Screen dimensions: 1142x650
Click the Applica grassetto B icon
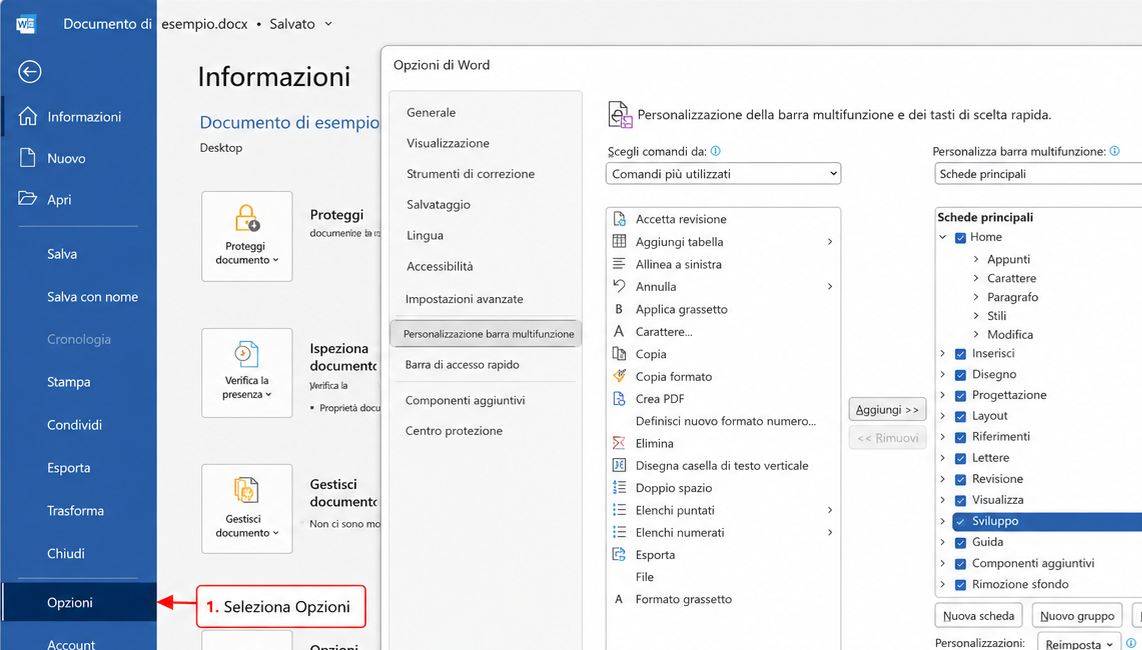point(619,309)
